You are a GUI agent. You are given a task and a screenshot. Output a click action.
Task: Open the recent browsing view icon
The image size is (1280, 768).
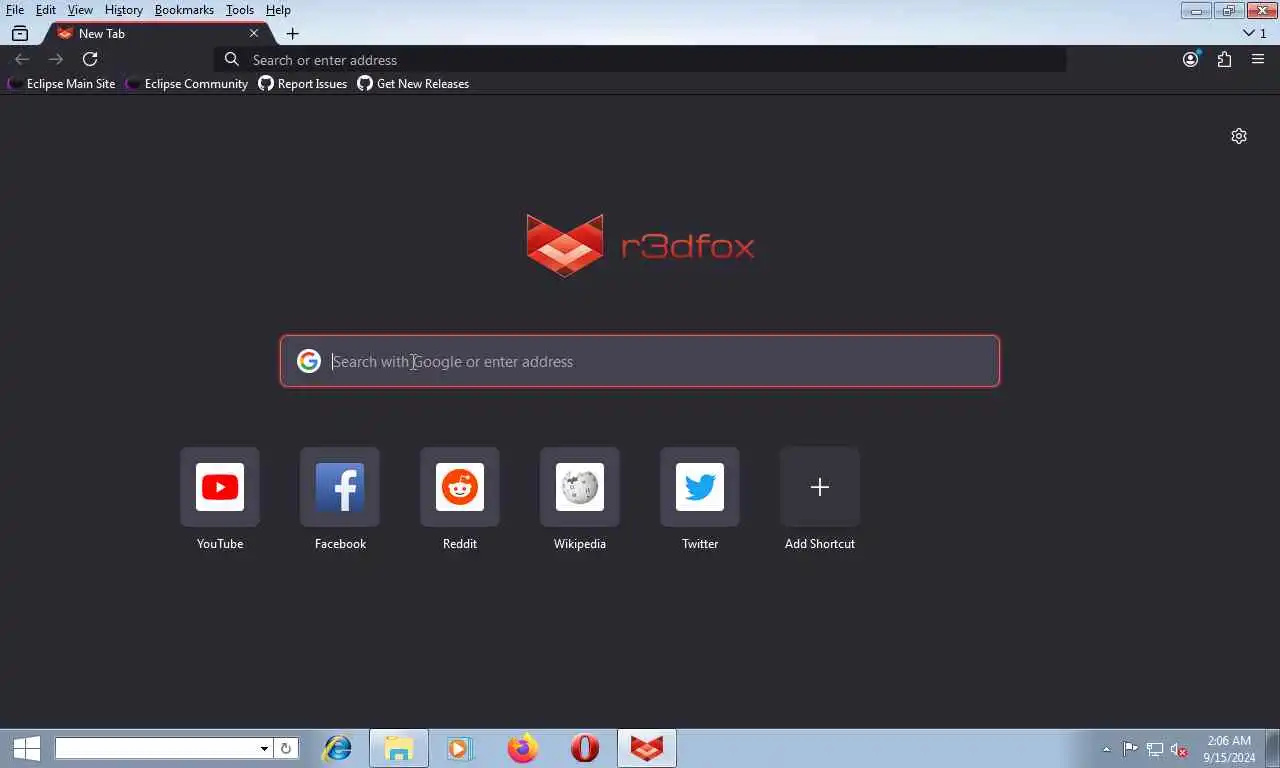point(20,33)
